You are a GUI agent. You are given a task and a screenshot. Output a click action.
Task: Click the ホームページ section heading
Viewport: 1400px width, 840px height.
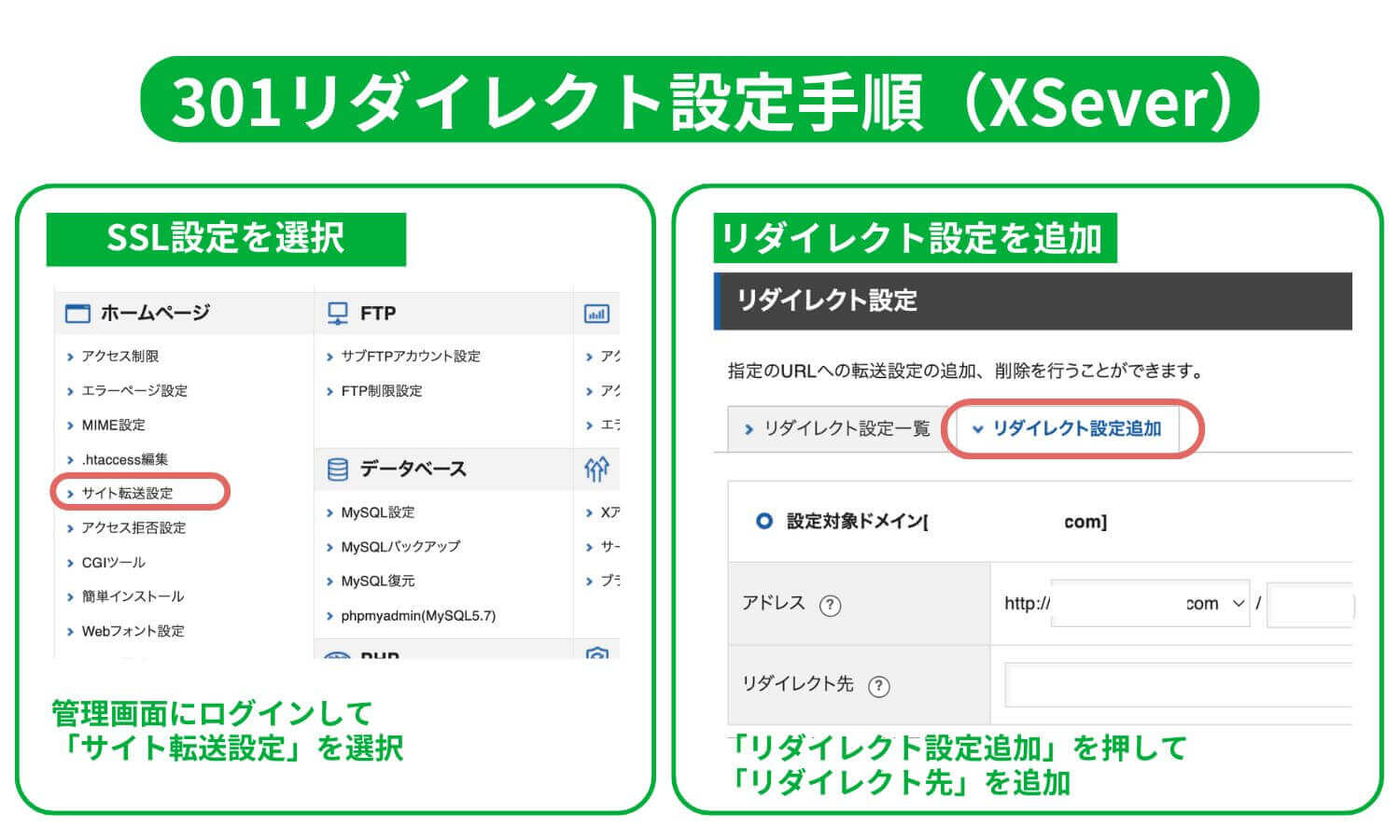coord(155,314)
